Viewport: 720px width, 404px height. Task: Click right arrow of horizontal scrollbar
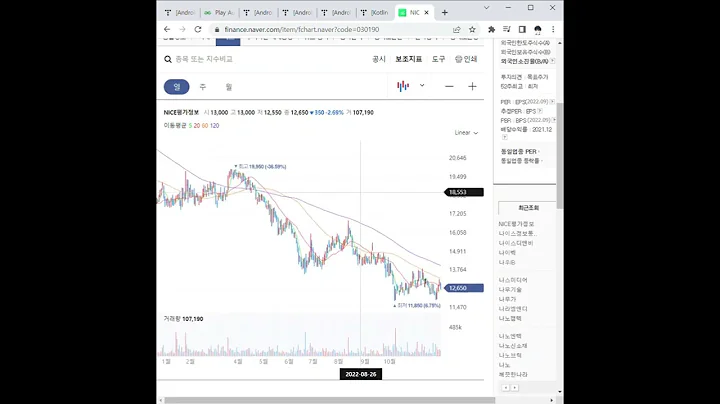click(x=552, y=400)
